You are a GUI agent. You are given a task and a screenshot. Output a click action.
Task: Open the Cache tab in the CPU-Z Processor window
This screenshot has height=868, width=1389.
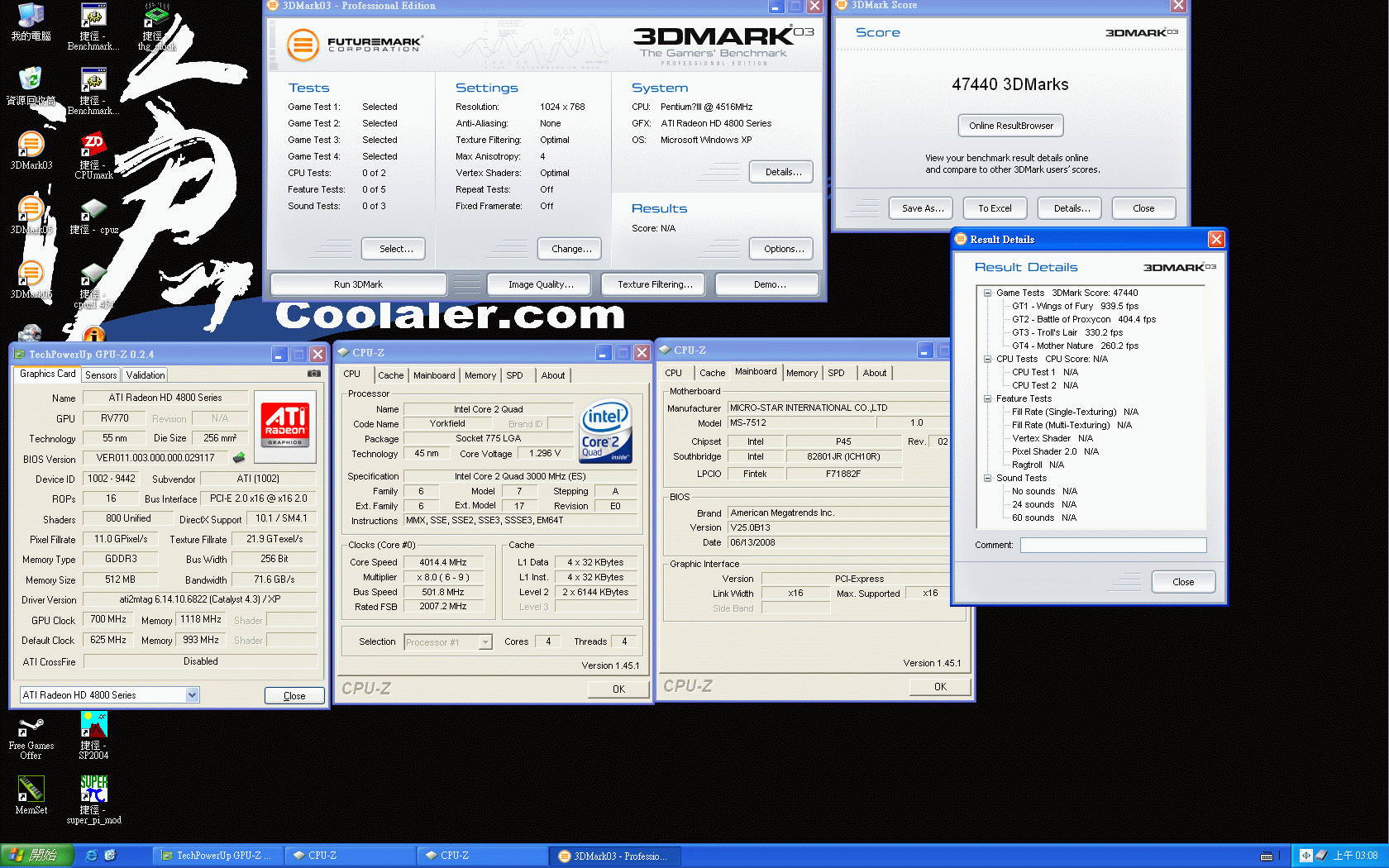391,375
